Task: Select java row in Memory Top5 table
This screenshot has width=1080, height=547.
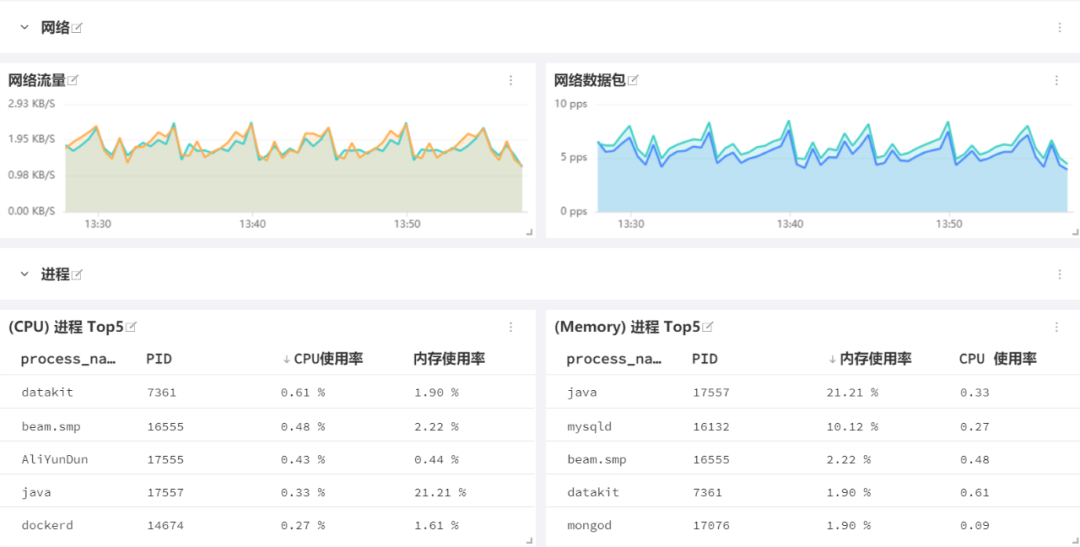Action: (813, 392)
